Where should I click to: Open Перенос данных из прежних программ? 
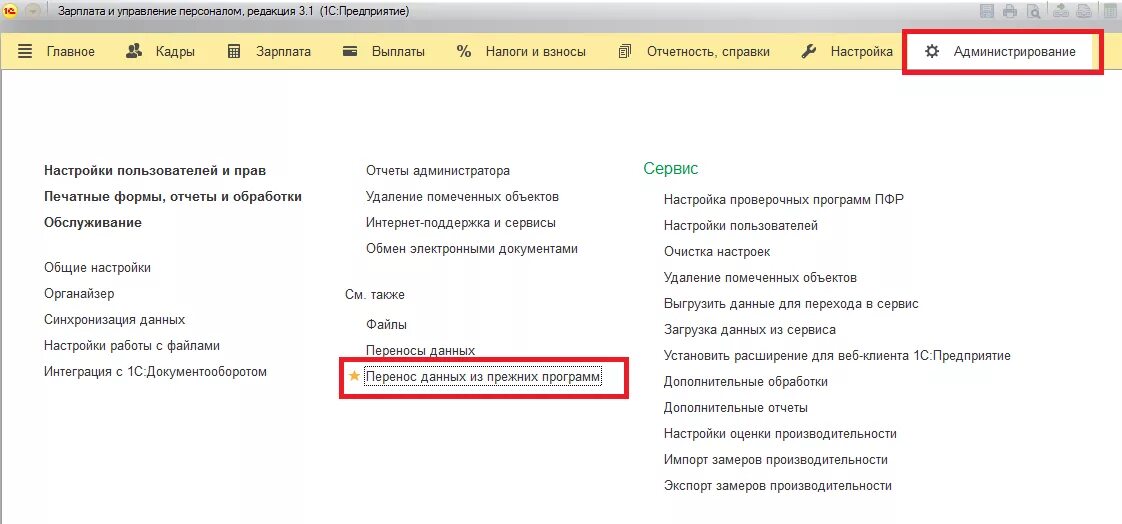[483, 377]
